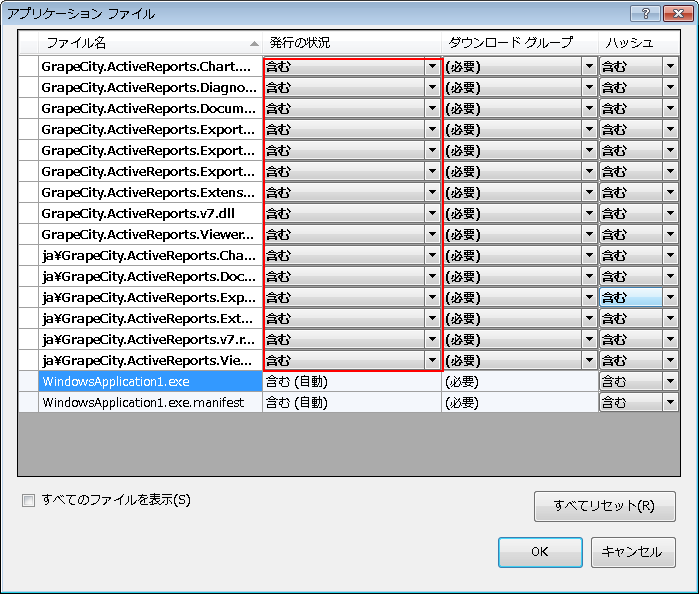Screen dimensions: 699x594
Task: Open hash dropdown for ja¥GrapeCity.ActiveReports.Vie row
Action: click(670, 360)
